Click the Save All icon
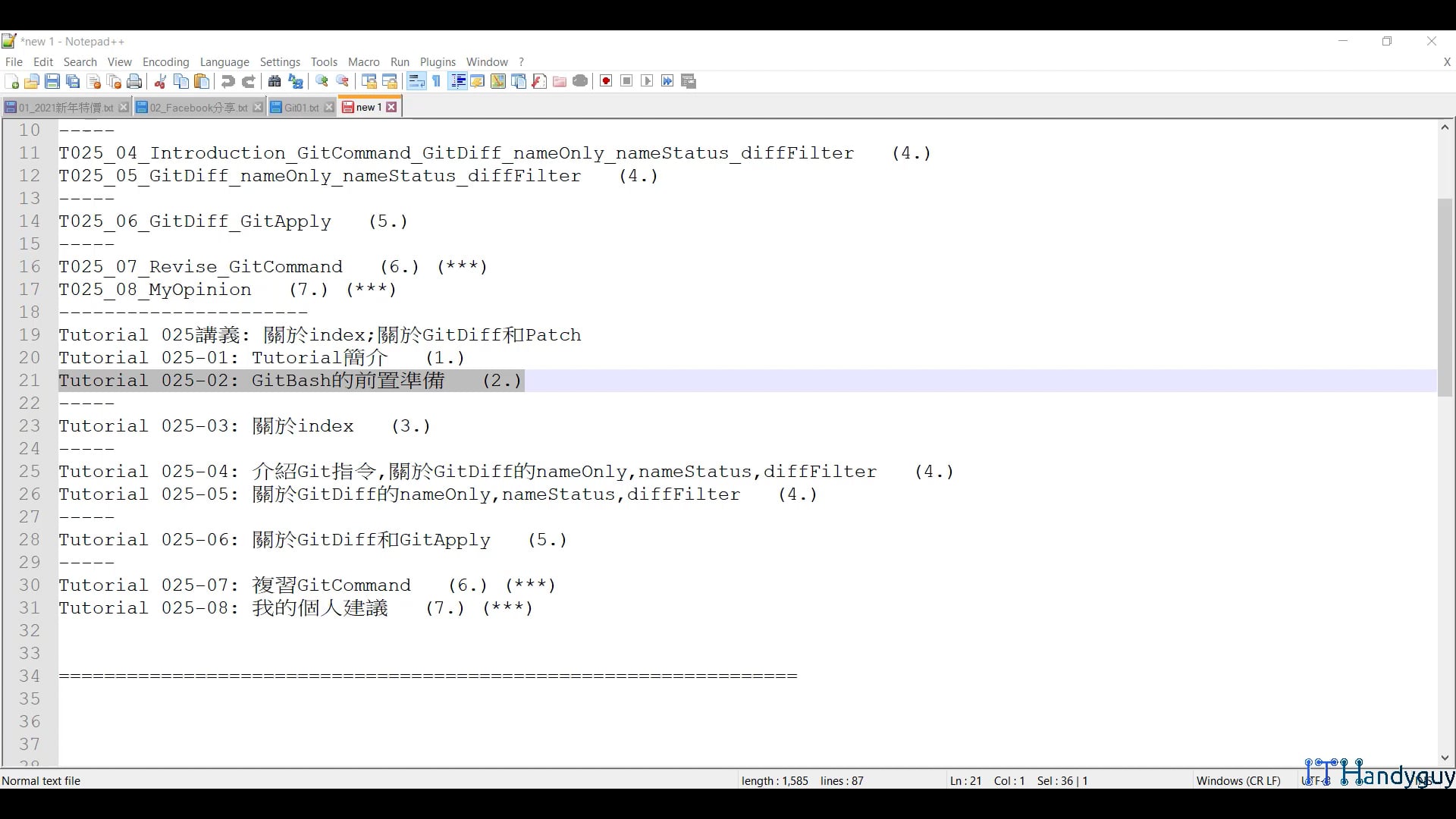This screenshot has width=1456, height=819. click(73, 81)
